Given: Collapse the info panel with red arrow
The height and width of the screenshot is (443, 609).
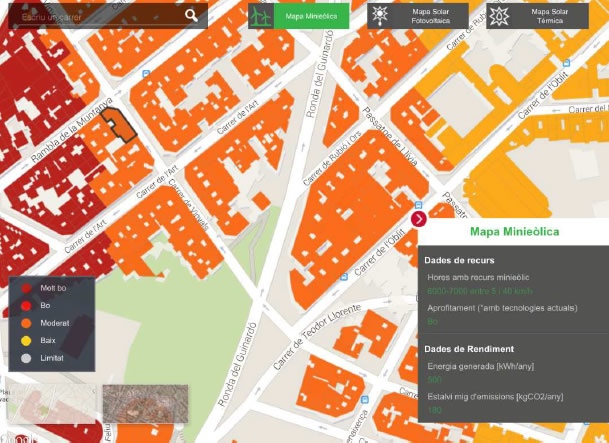Looking at the screenshot, I should point(419,219).
